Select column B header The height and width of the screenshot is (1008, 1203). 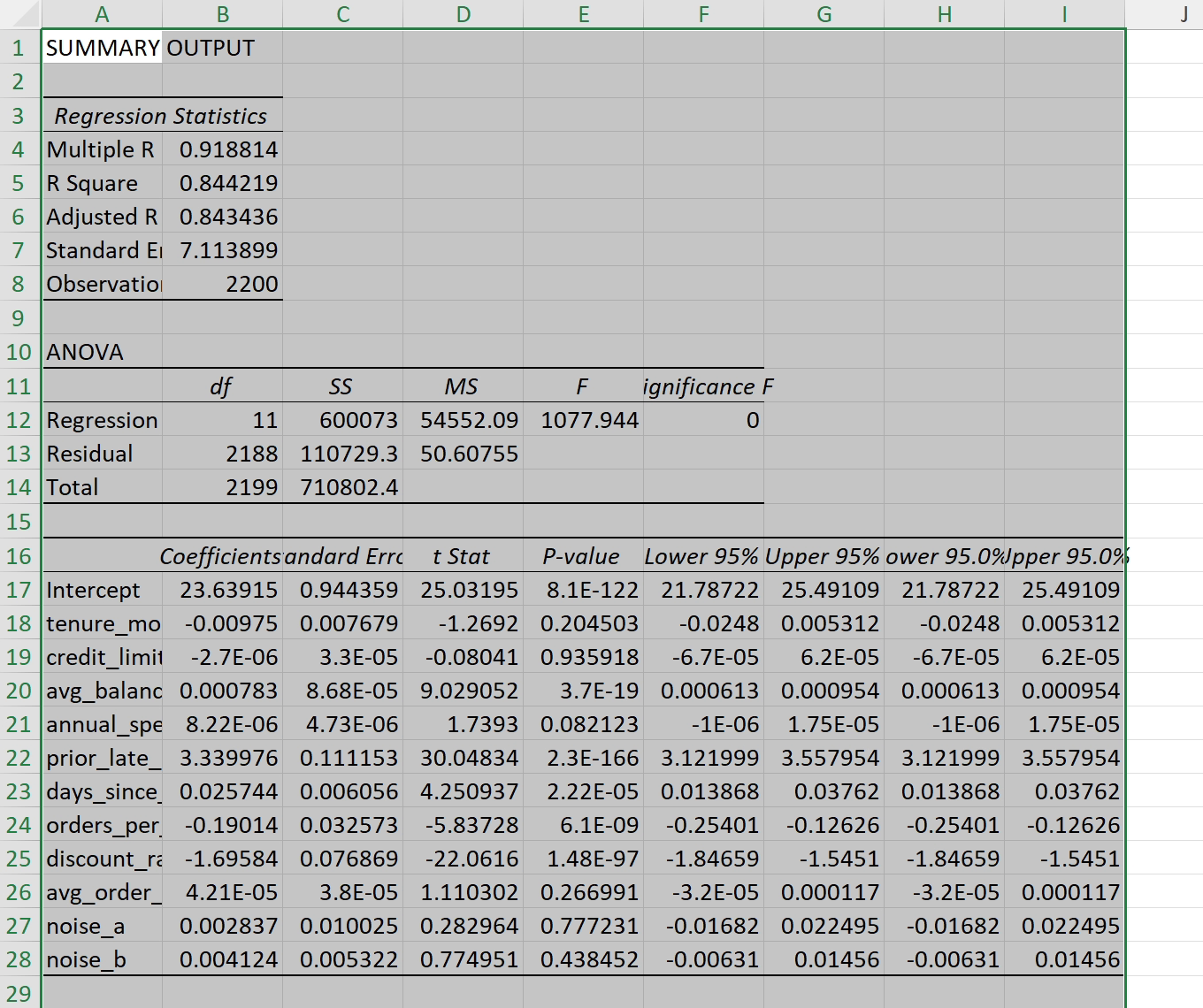[223, 14]
